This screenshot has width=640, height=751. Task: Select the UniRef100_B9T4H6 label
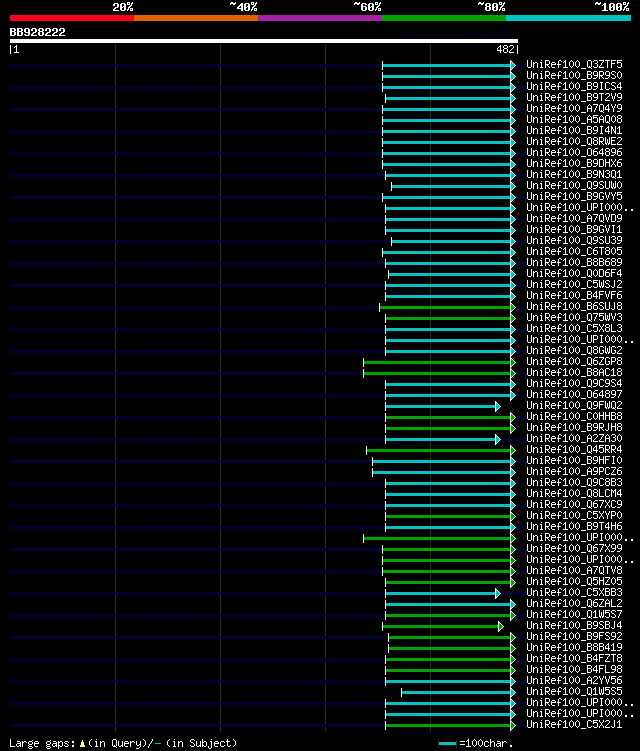coord(574,526)
